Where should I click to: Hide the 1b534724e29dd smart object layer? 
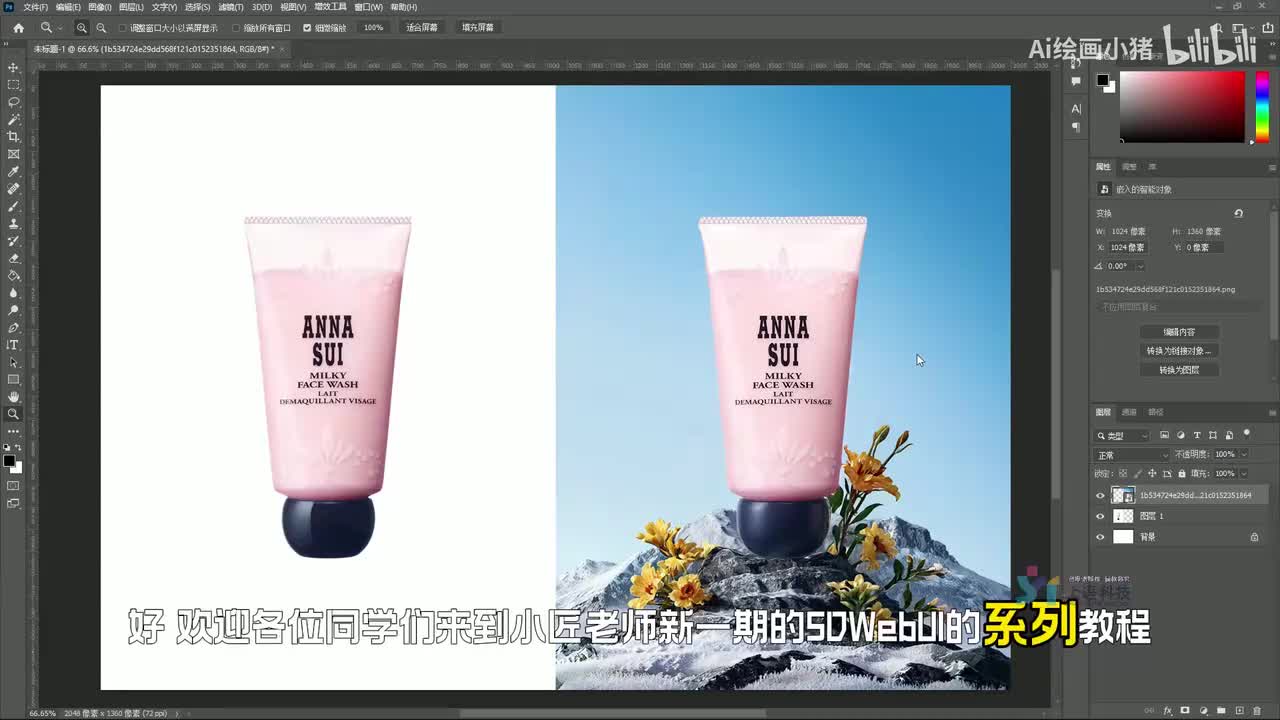[1101, 495]
